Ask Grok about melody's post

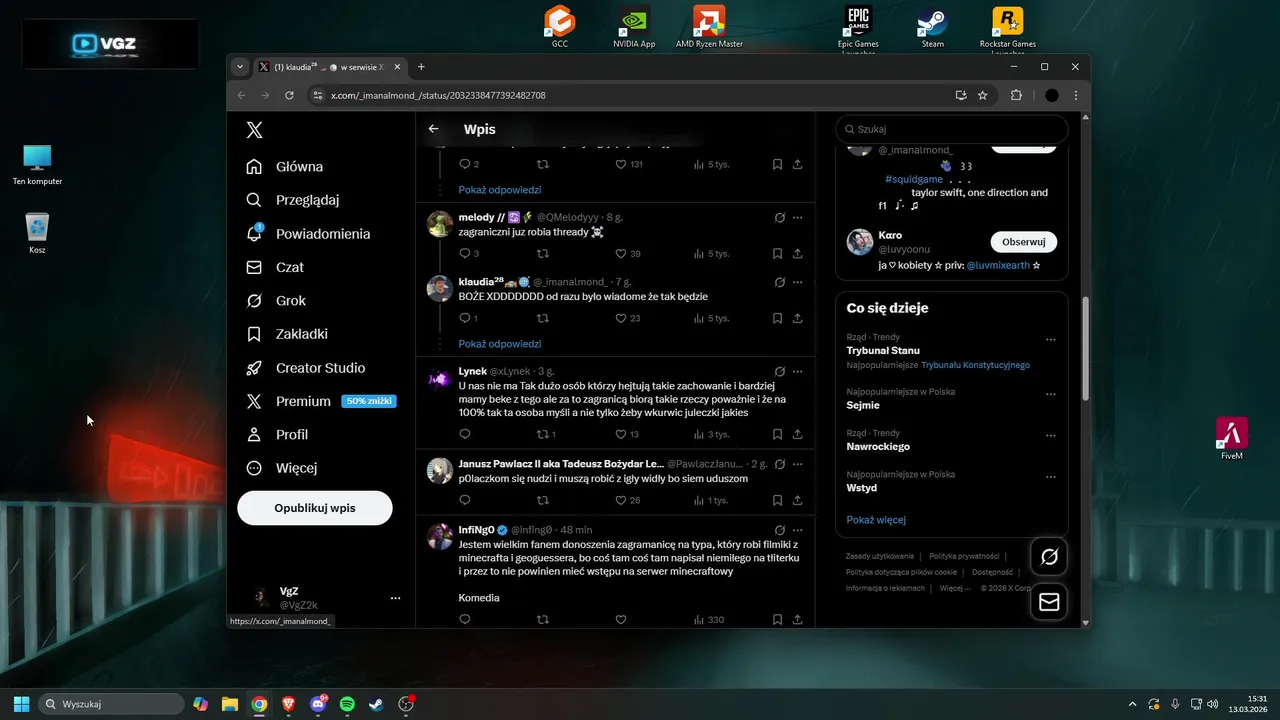[780, 217]
